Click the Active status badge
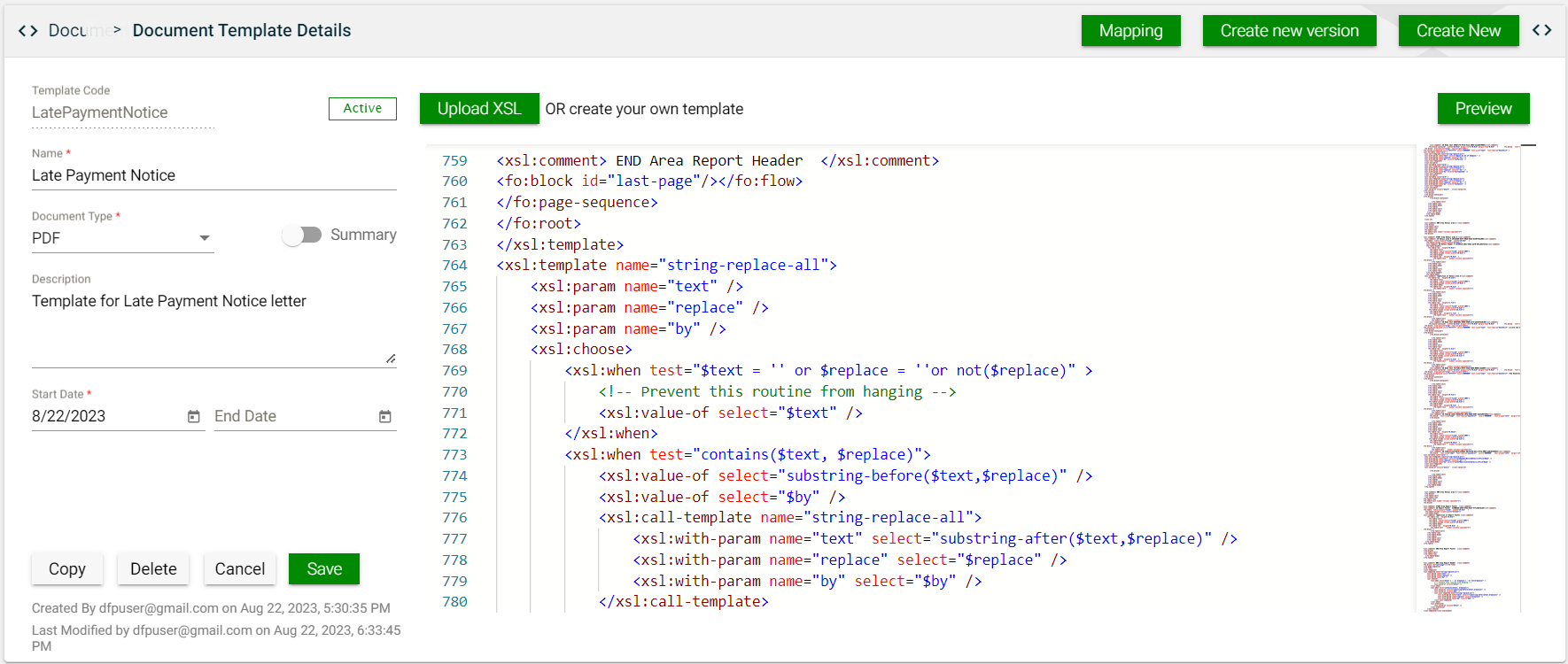1568x664 pixels. click(362, 108)
